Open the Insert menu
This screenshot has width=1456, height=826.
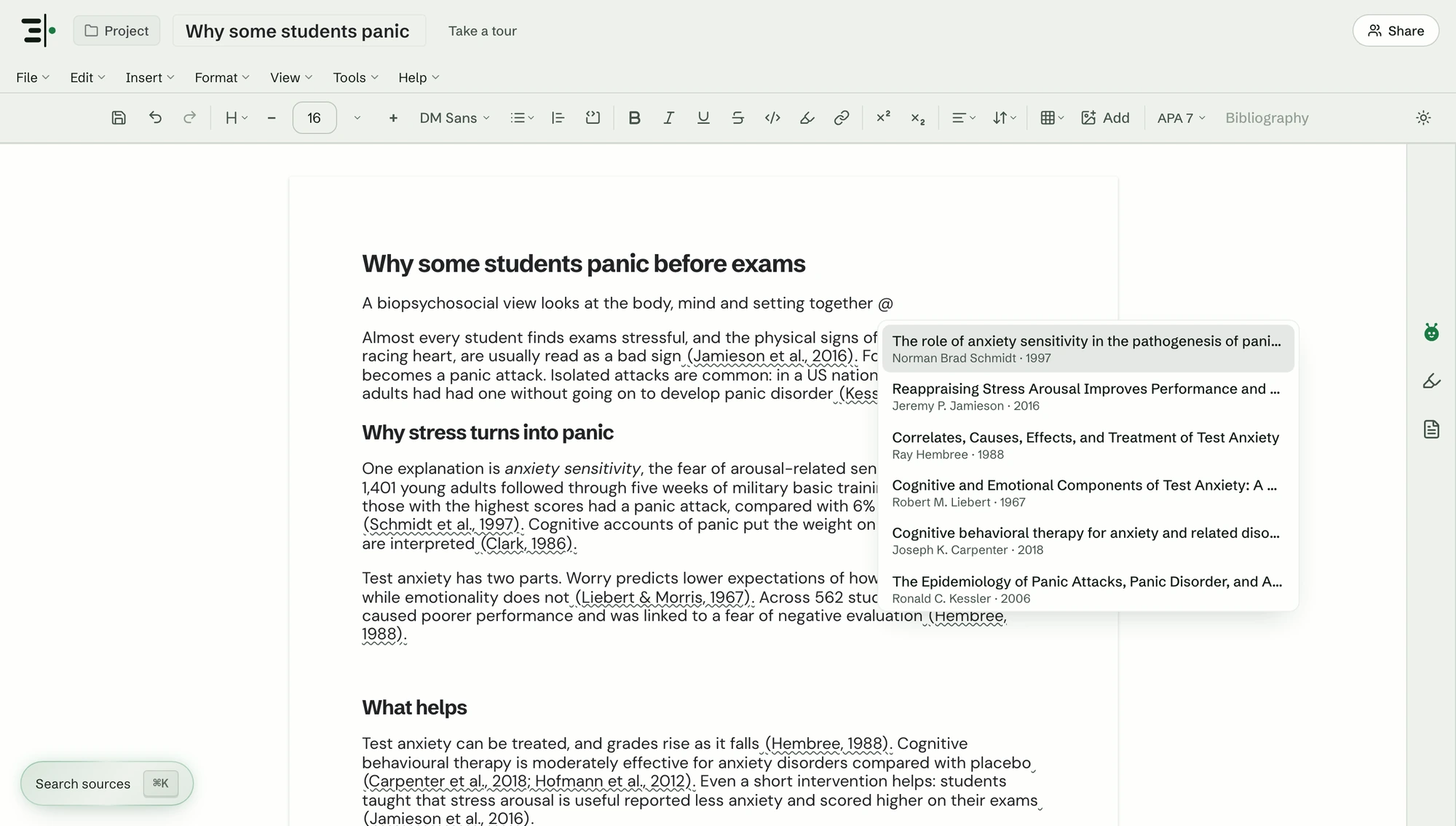tap(149, 78)
